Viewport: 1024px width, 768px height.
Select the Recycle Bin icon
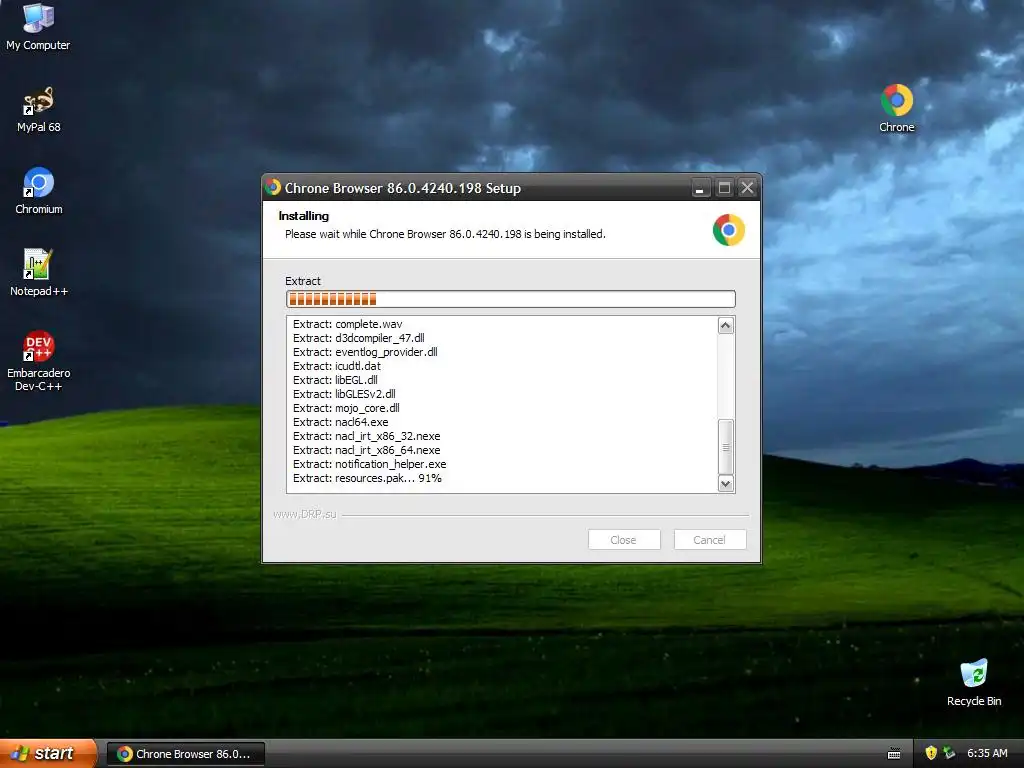click(x=974, y=683)
